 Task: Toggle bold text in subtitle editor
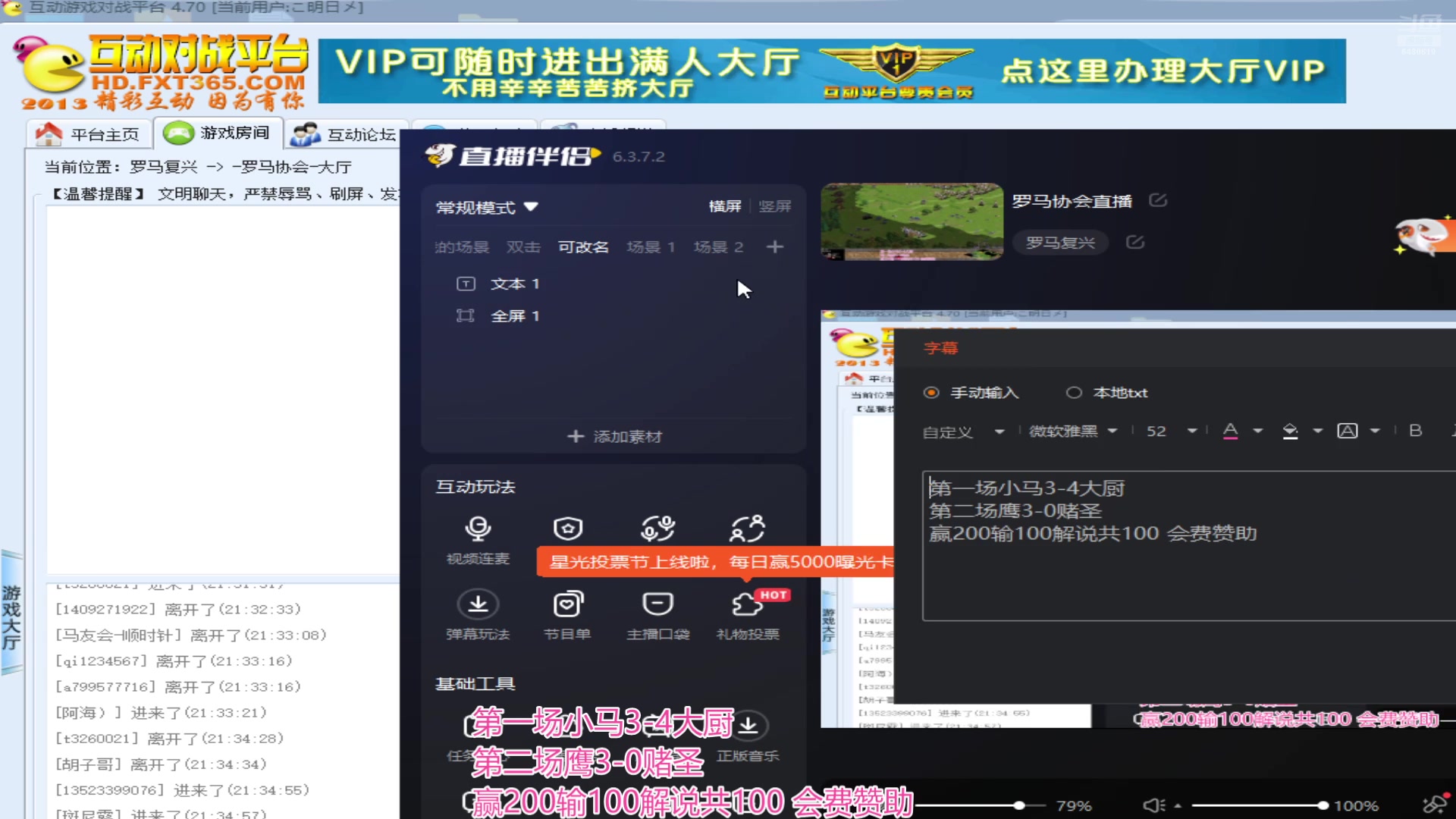1415,431
